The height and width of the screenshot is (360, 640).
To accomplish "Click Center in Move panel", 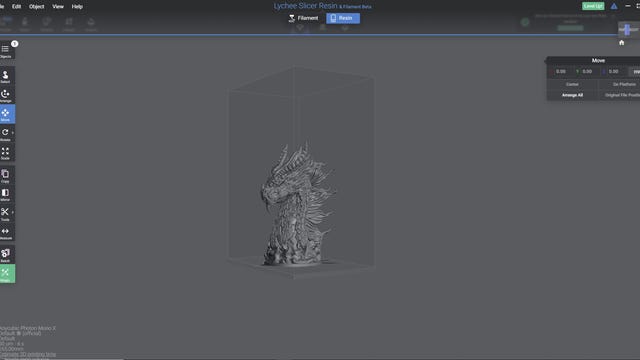I will 572,84.
